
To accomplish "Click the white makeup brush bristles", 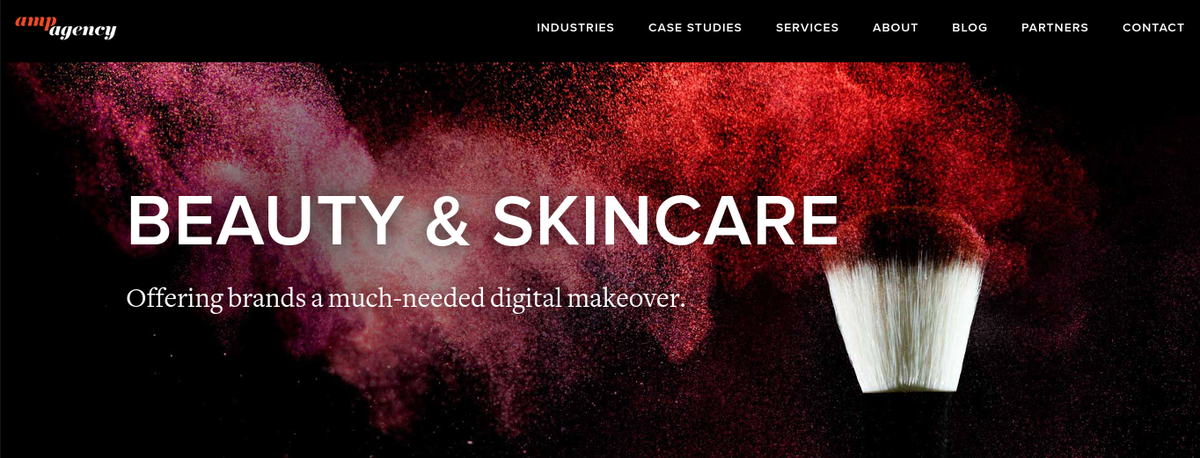I will pos(905,320).
